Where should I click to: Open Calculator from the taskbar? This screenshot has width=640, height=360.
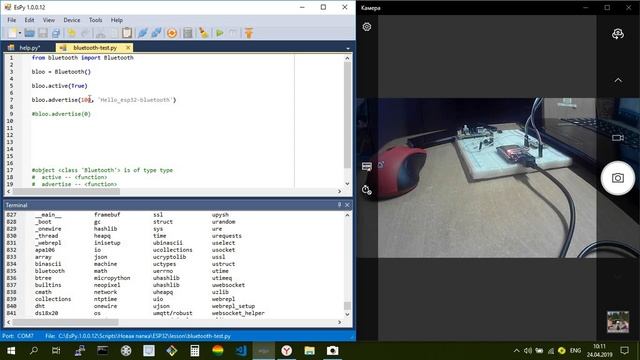point(195,351)
